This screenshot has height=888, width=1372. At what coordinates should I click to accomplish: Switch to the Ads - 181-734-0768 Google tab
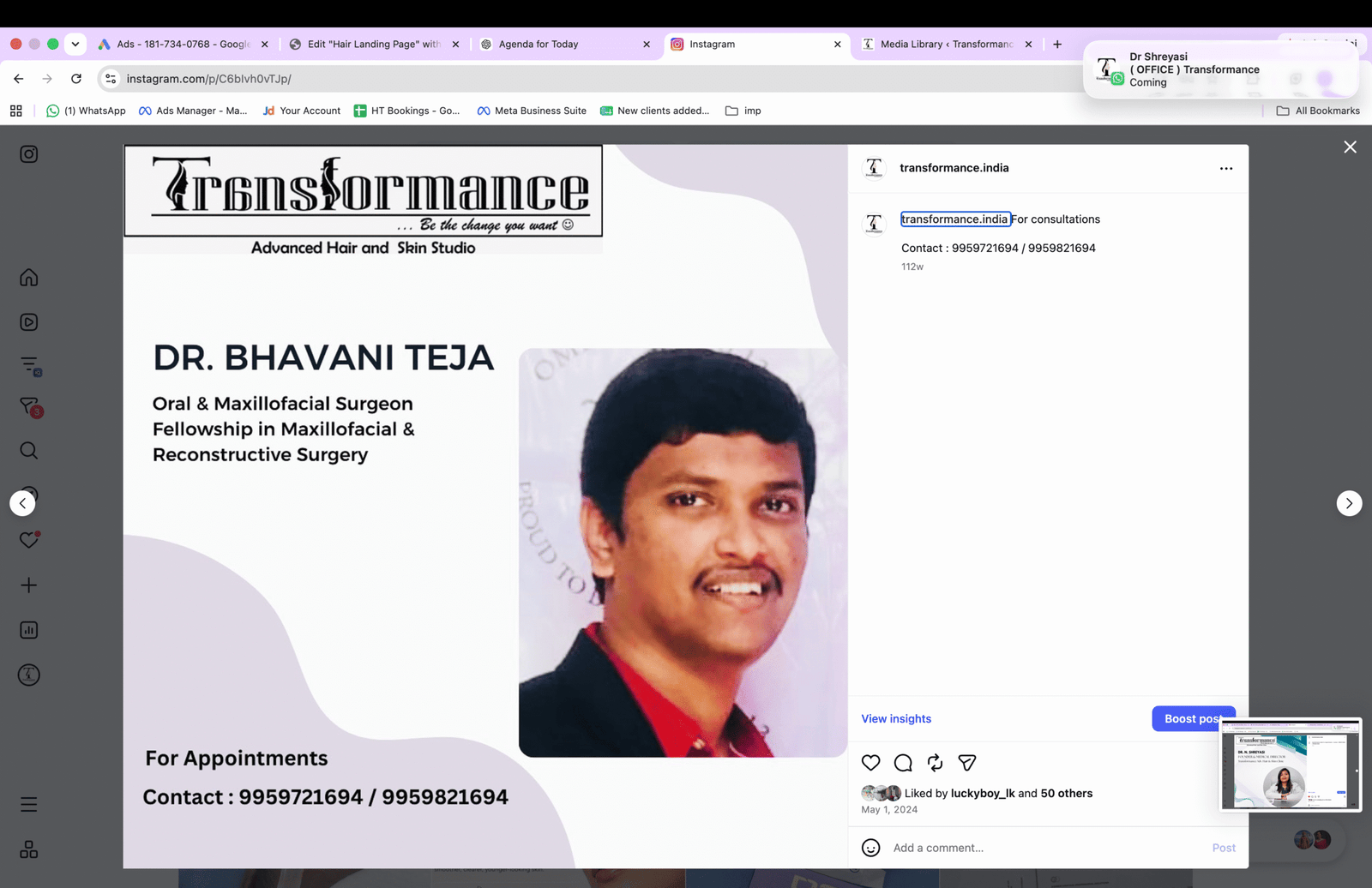184,45
